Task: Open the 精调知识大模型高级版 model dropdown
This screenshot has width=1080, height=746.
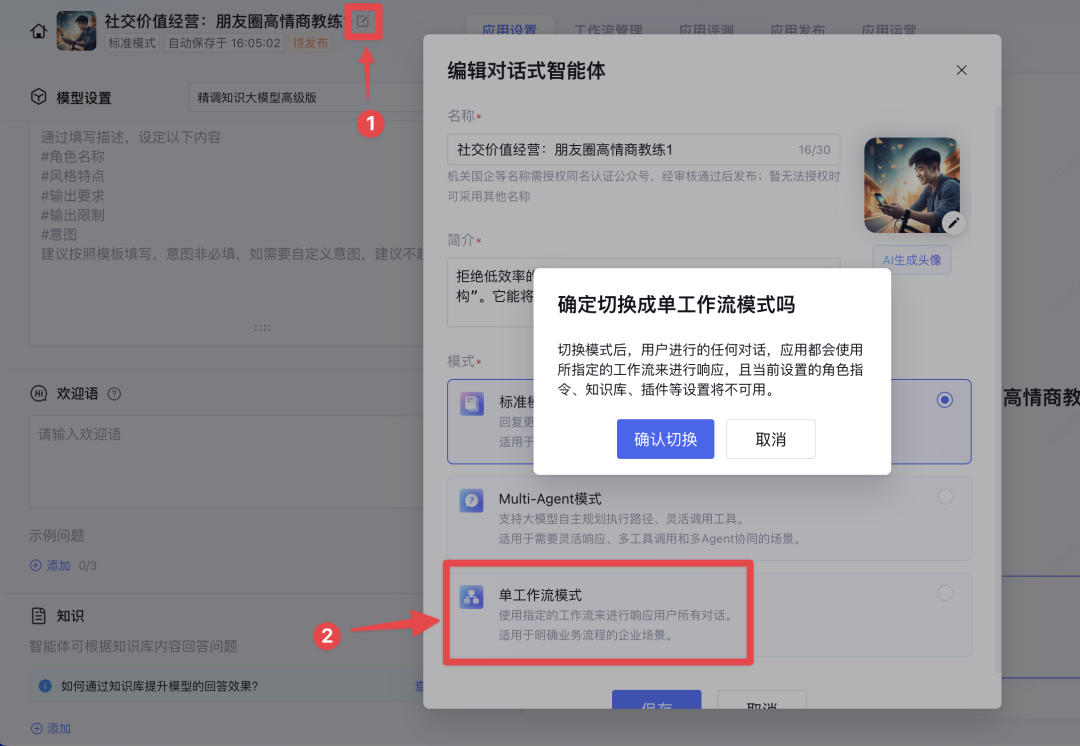Action: click(307, 98)
